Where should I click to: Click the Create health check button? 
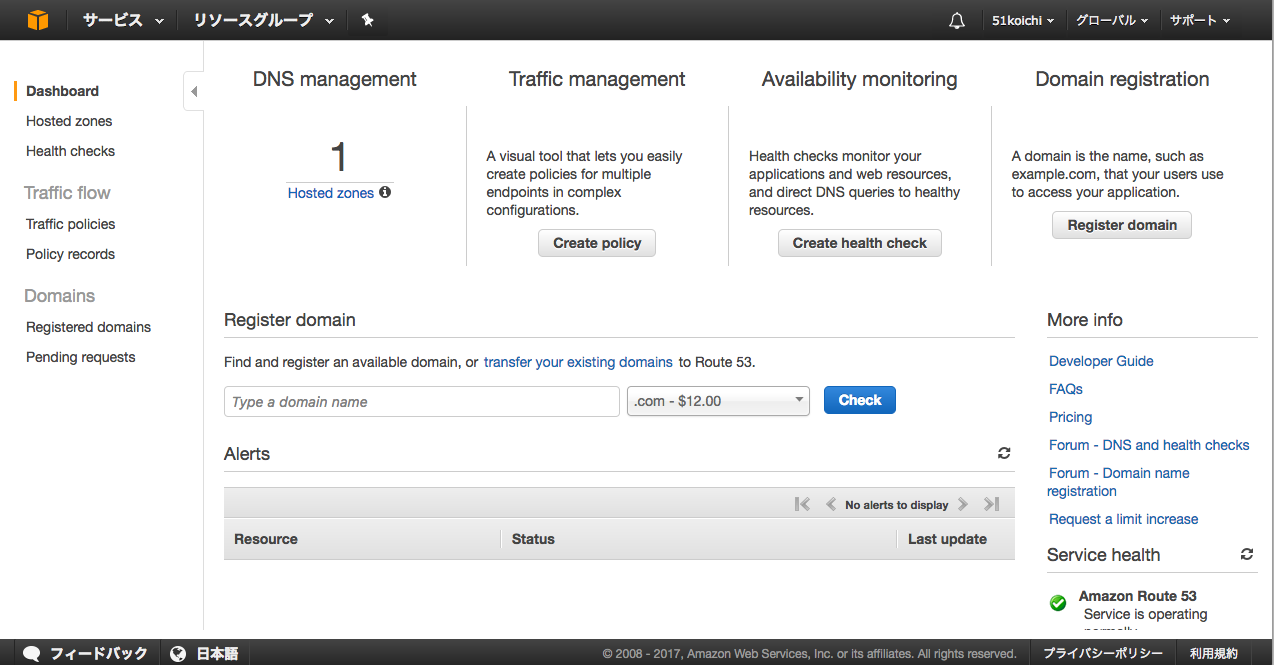pyautogui.click(x=860, y=243)
